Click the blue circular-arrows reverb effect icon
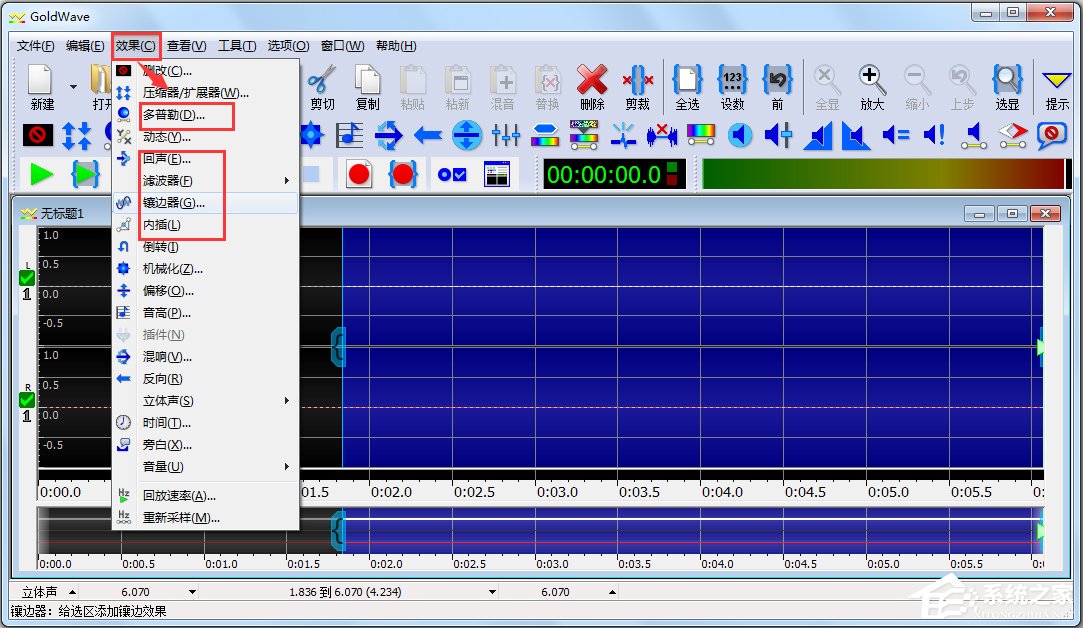 click(x=389, y=135)
